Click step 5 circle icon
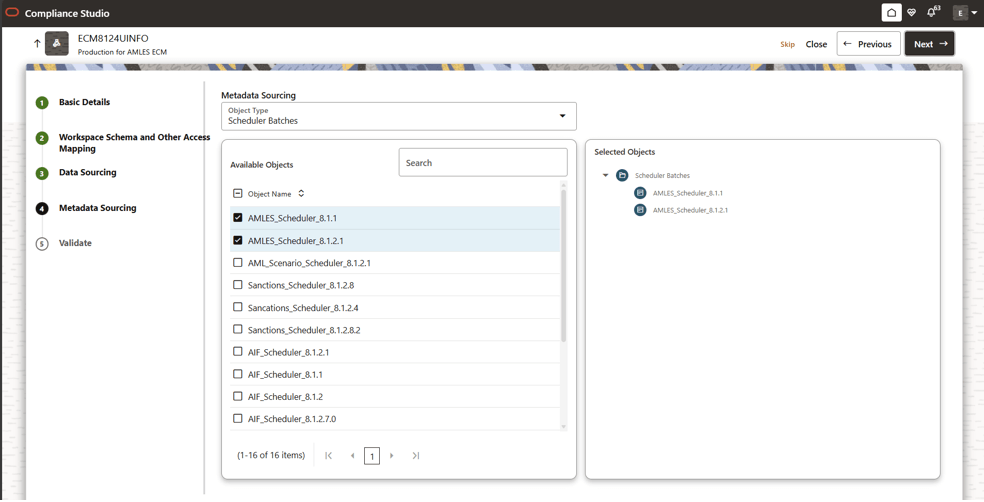The height and width of the screenshot is (502, 984). pyautogui.click(x=42, y=243)
